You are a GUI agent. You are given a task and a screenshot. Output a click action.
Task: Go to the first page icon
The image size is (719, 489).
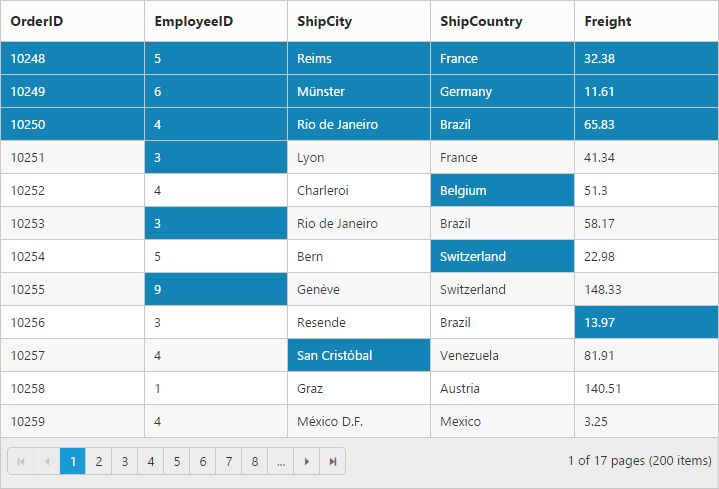click(x=20, y=461)
